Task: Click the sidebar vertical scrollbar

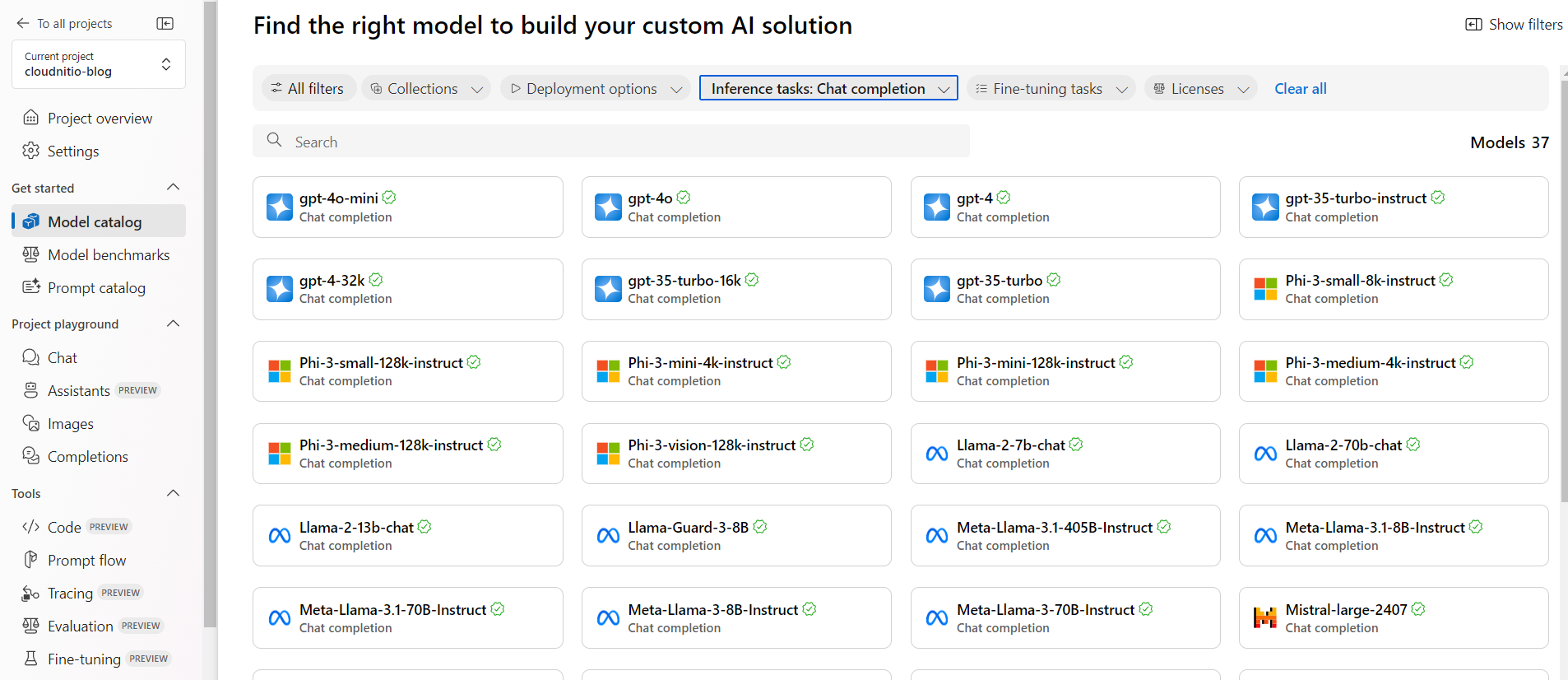Action: [210, 313]
